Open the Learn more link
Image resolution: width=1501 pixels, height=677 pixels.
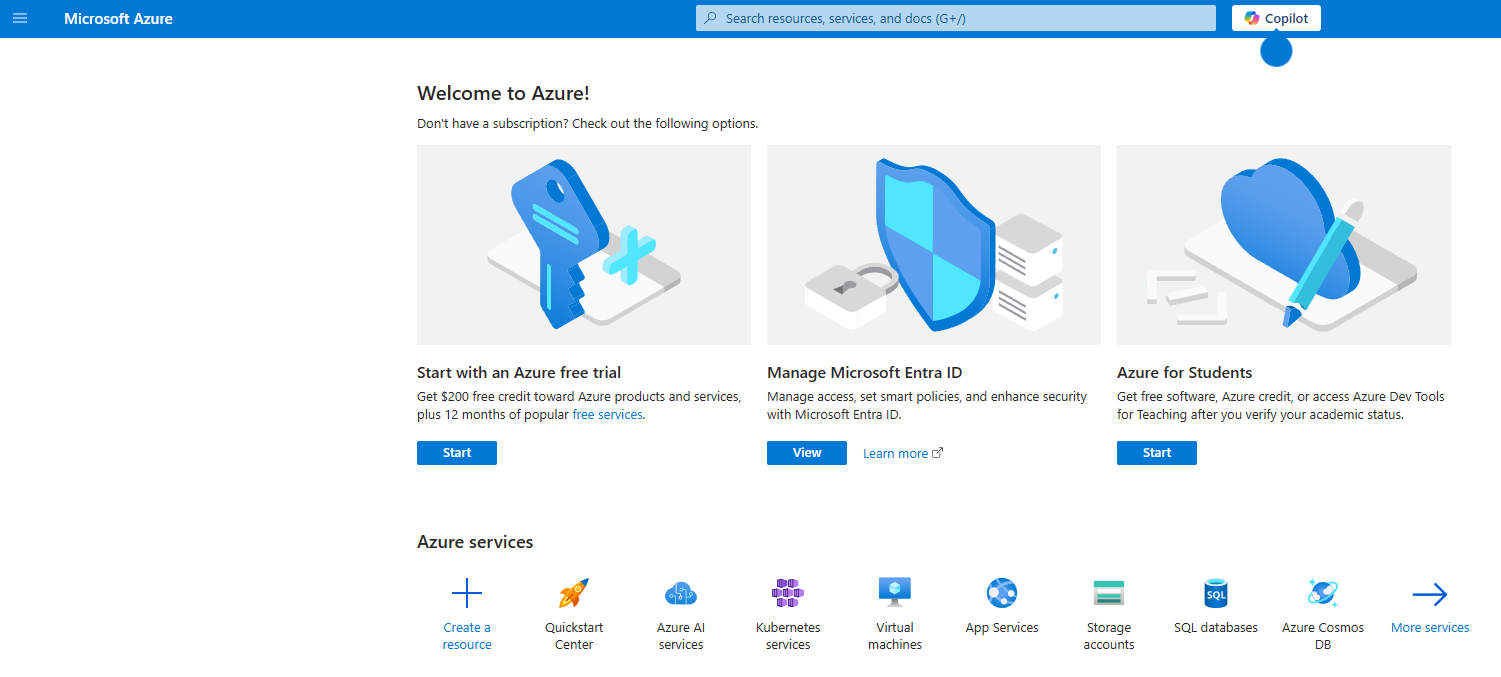point(896,454)
